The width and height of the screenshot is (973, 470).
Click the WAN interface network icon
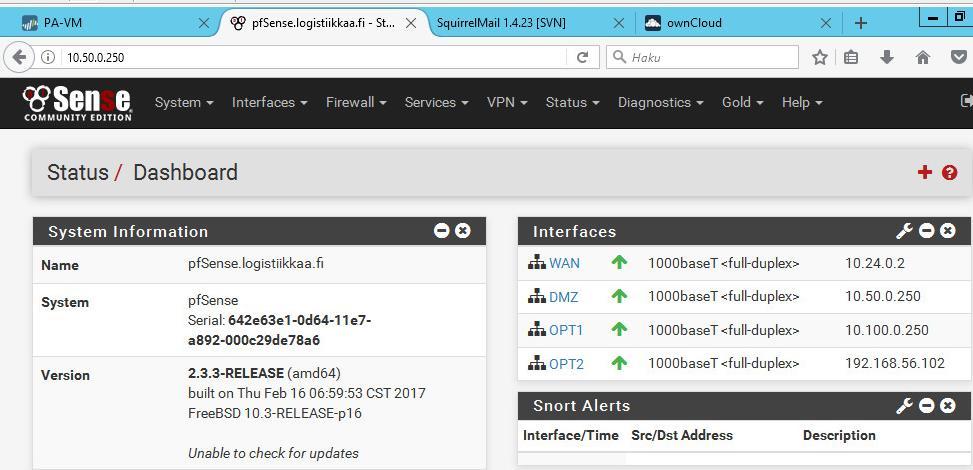pyautogui.click(x=537, y=263)
